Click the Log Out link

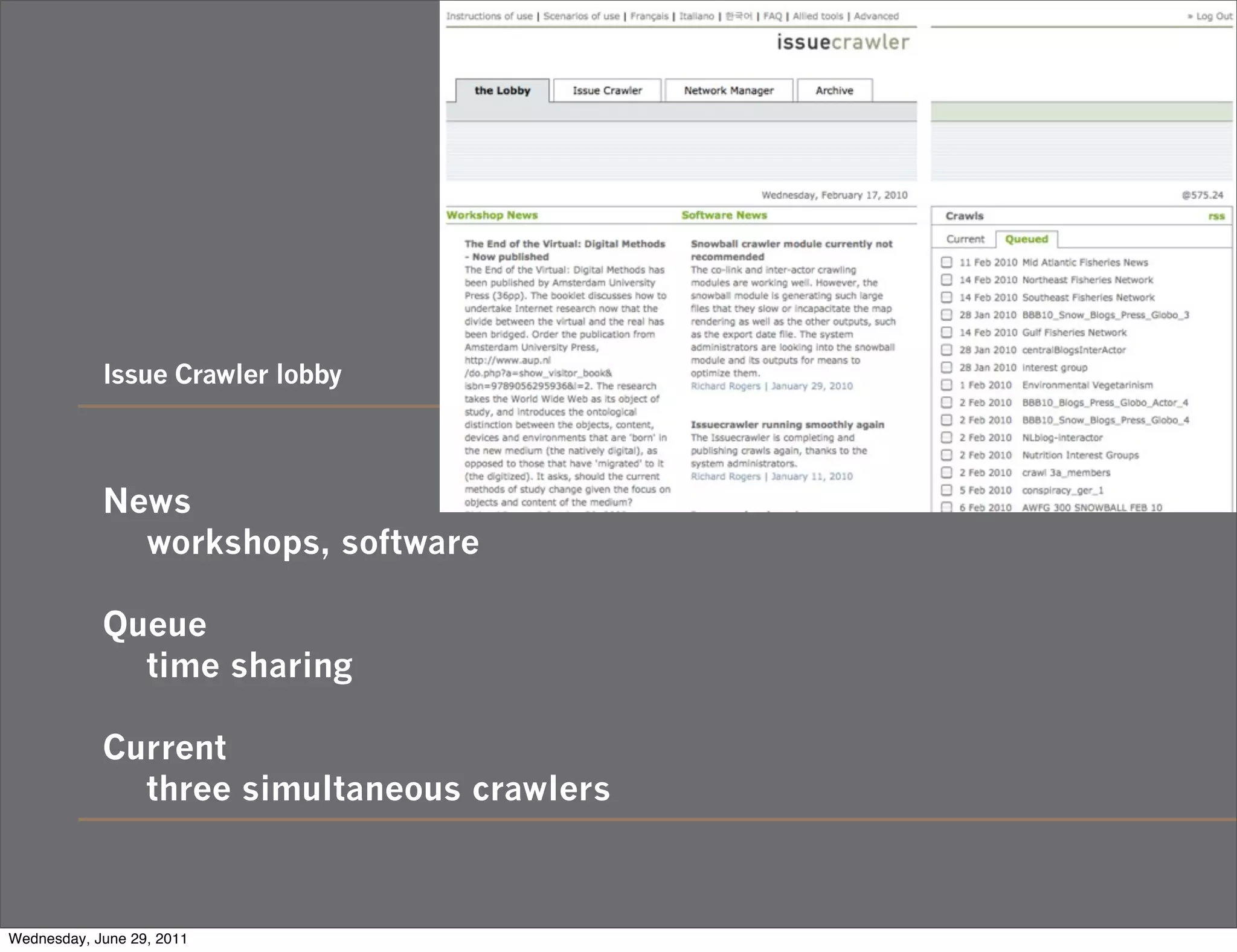tap(1210, 16)
